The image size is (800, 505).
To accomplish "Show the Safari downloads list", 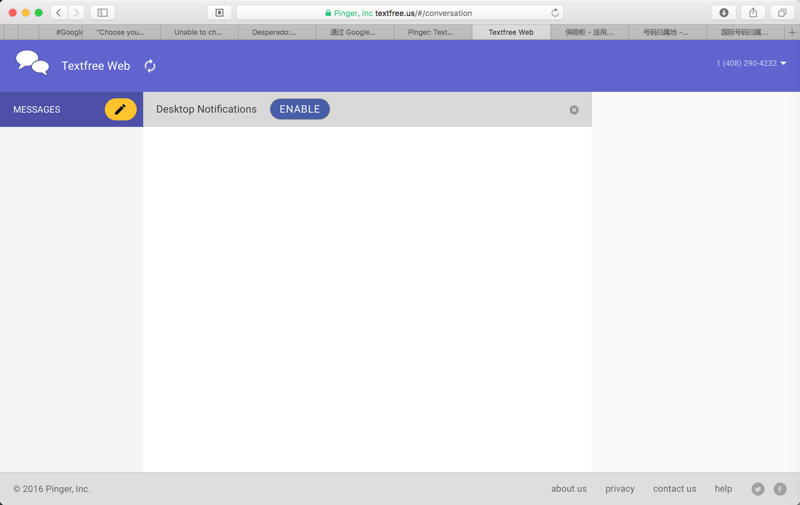I will click(x=724, y=13).
